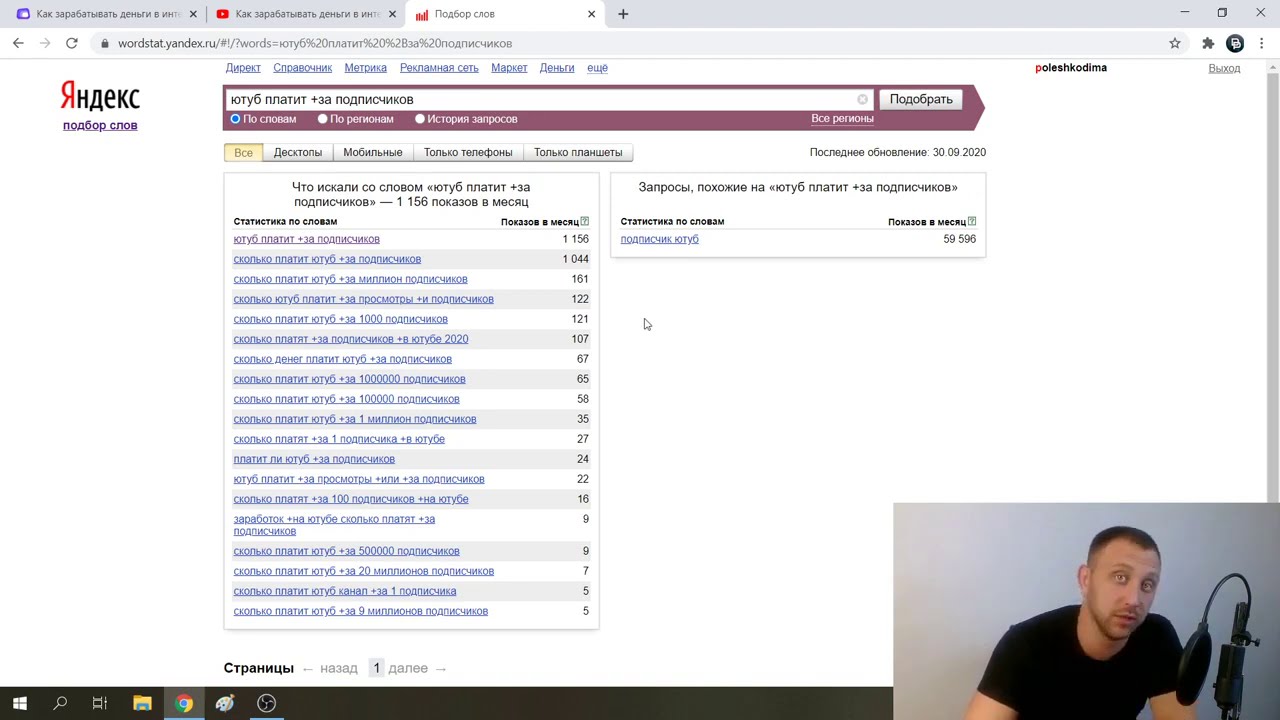
Task: Click the help icon beside left Показов в месяц
Action: click(585, 221)
